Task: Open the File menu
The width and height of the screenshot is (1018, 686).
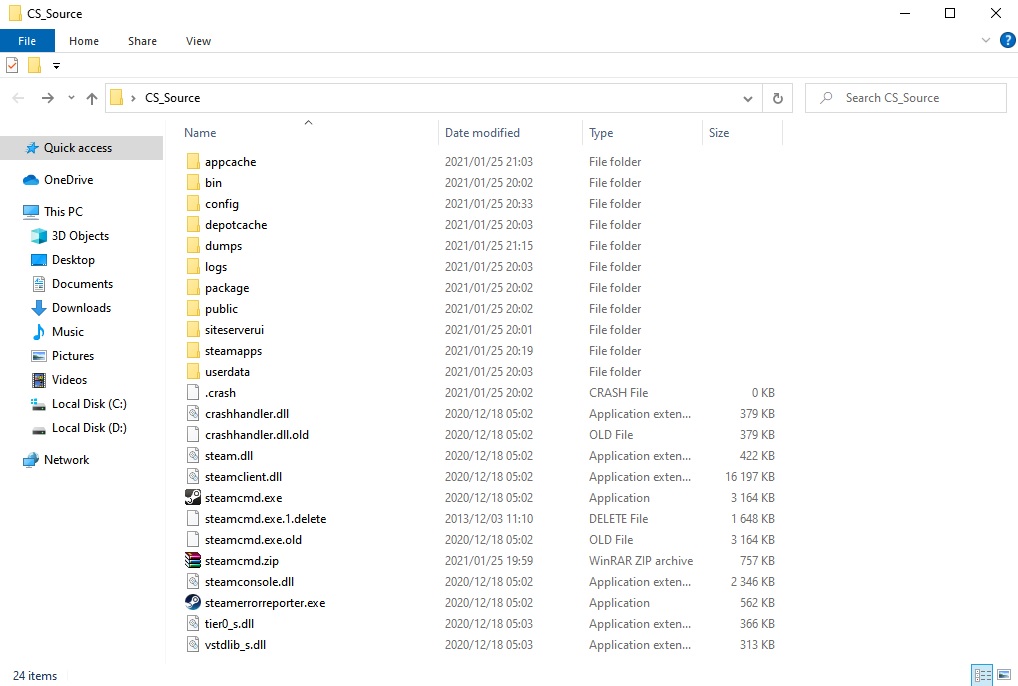Action: pyautogui.click(x=27, y=41)
